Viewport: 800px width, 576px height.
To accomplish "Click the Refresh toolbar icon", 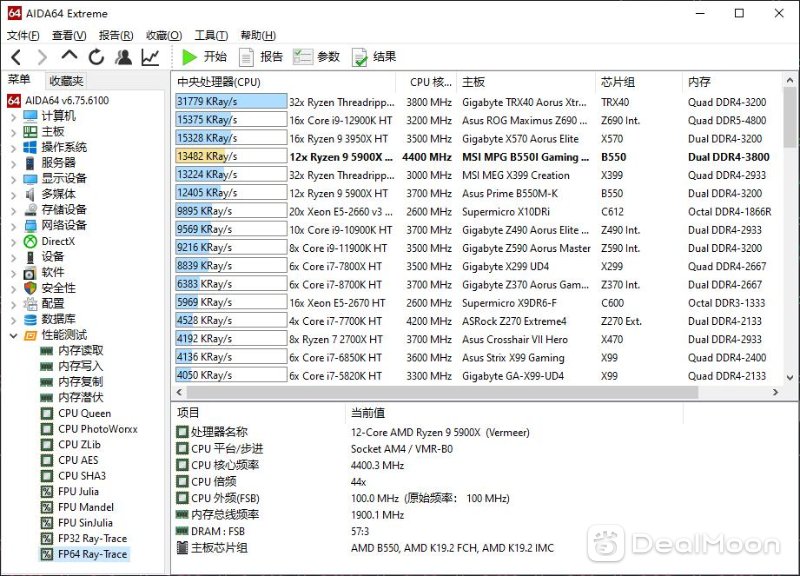I will coord(96,57).
